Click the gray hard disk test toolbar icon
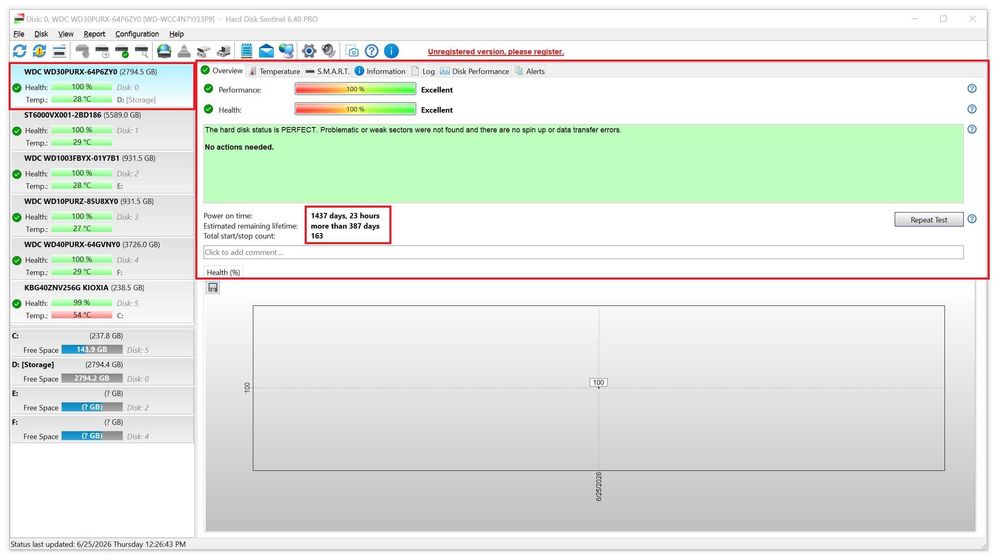1000x560 pixels. [x=82, y=51]
